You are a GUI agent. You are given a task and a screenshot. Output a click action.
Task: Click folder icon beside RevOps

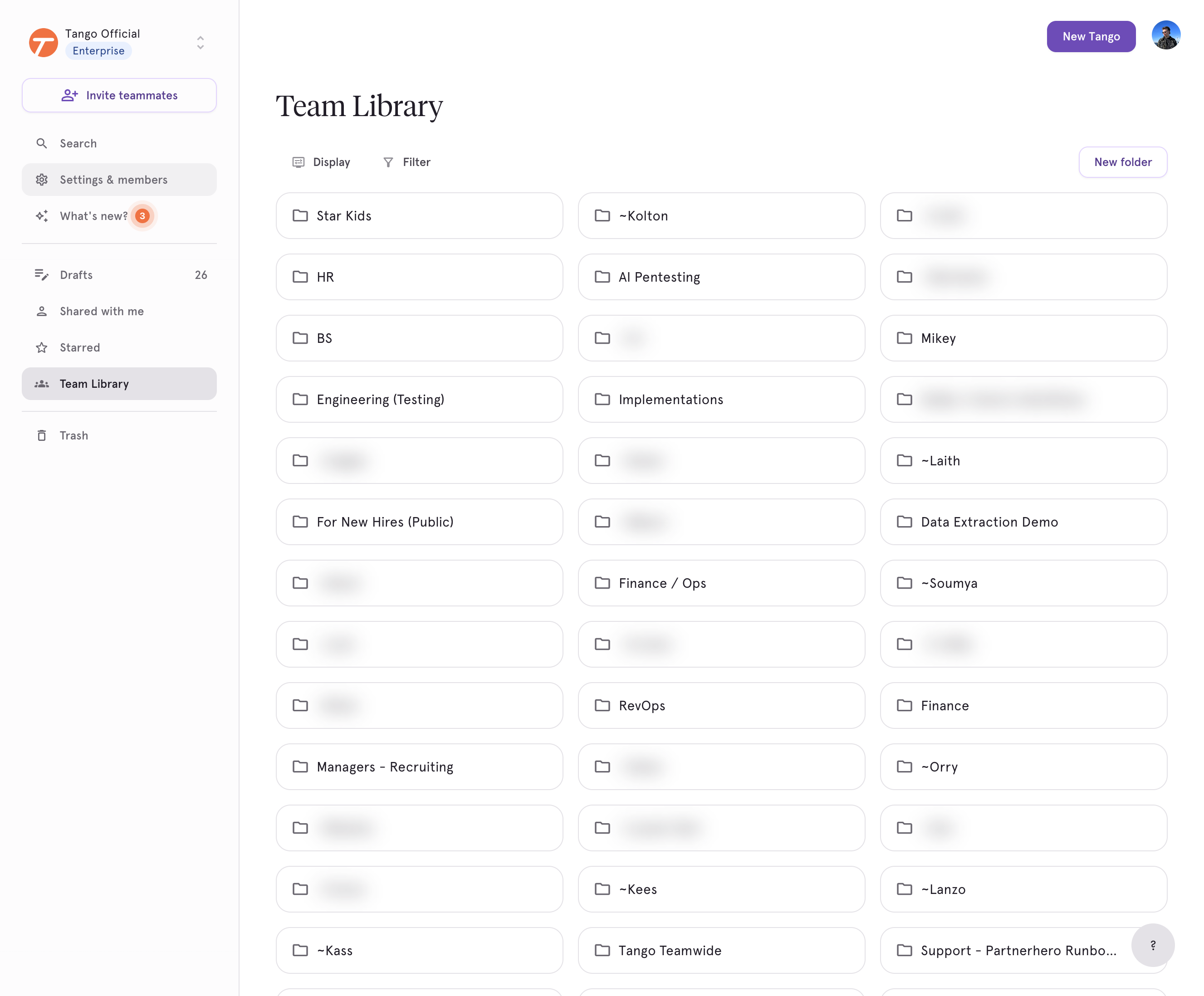602,705
